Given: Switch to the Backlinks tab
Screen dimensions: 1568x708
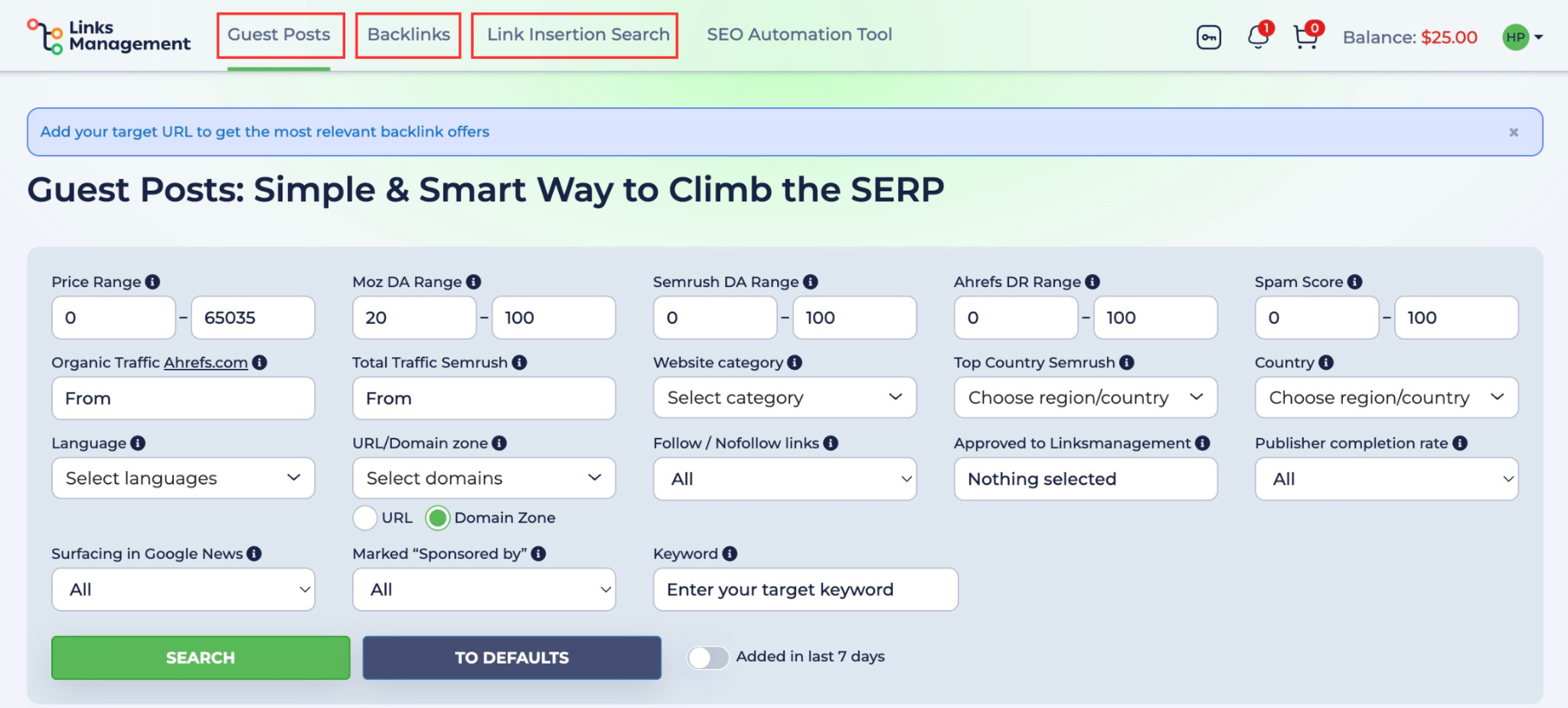Looking at the screenshot, I should (408, 34).
